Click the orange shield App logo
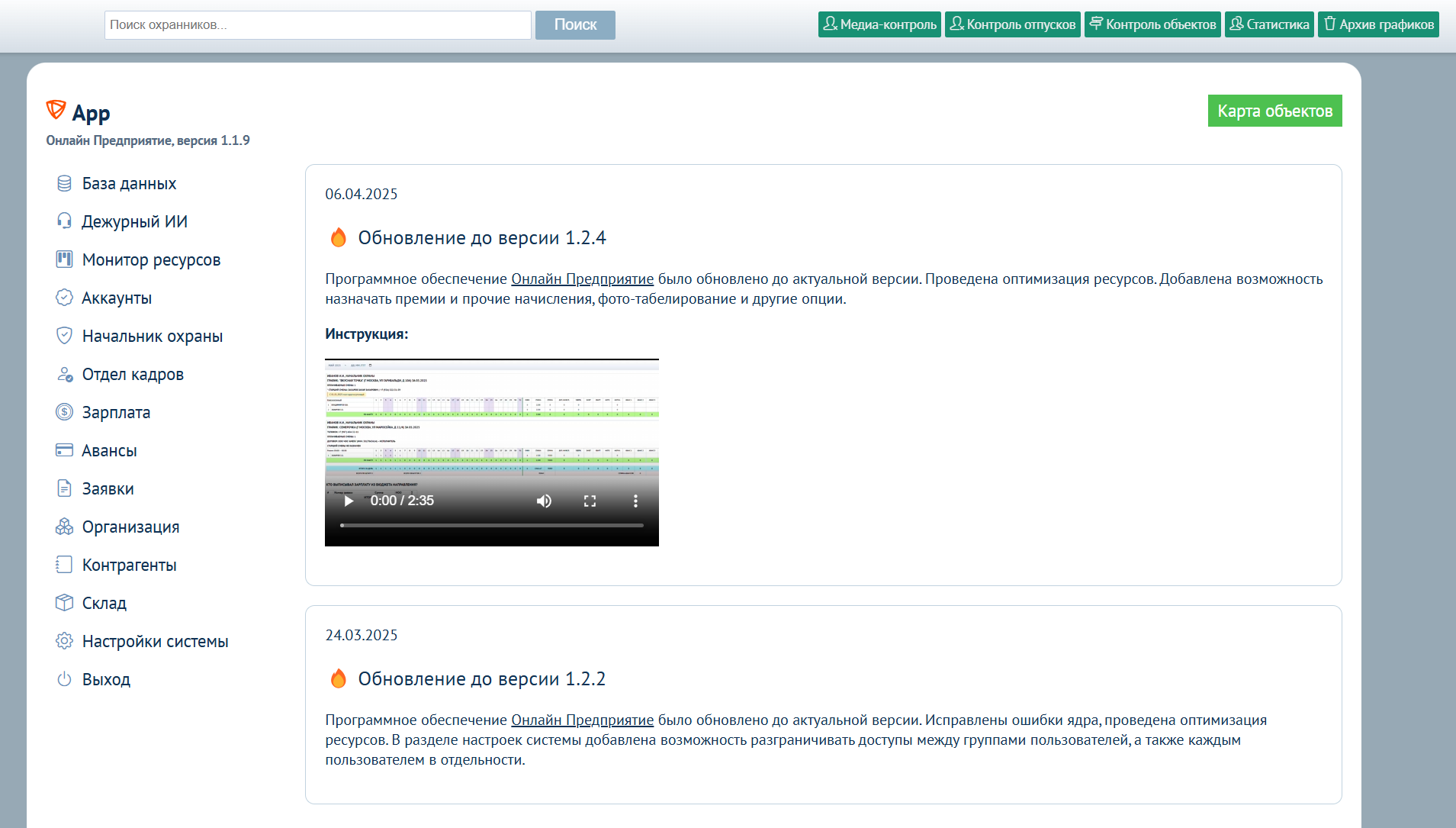Viewport: 1456px width, 828px height. pos(56,111)
